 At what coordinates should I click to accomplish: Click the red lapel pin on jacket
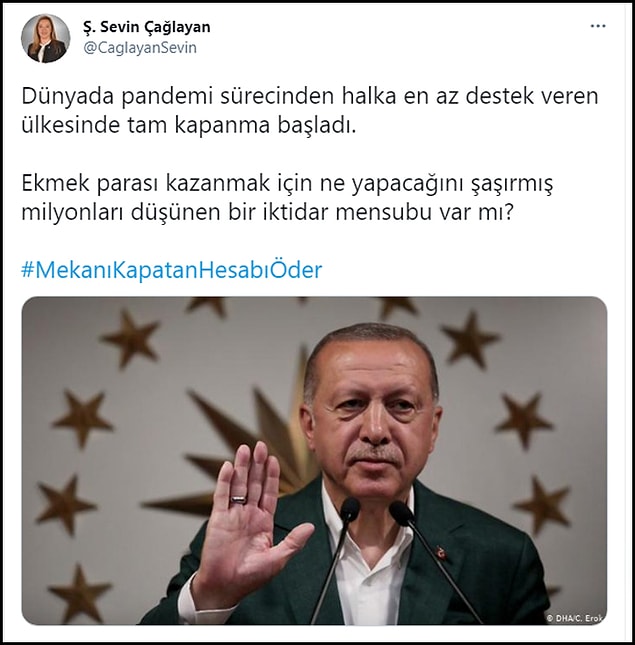[442, 552]
